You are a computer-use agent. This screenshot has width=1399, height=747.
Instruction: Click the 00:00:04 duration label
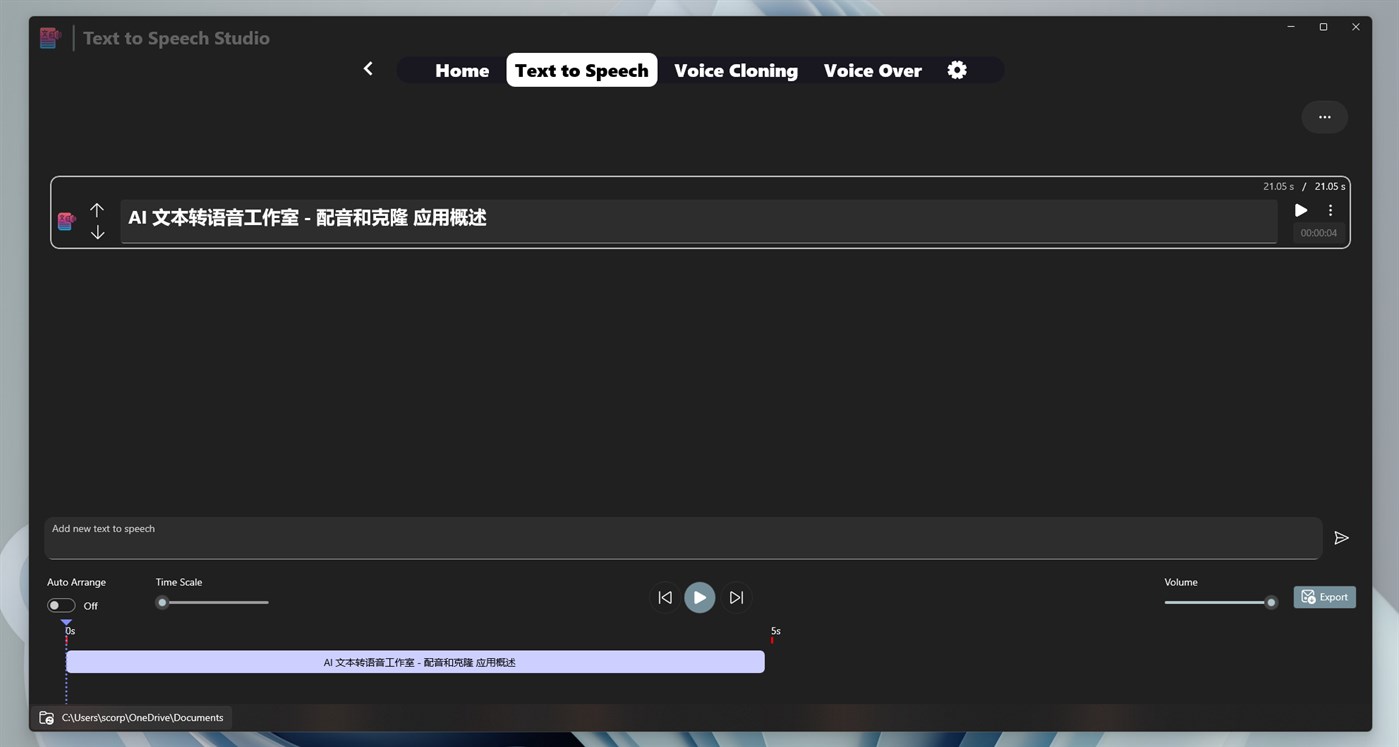(x=1318, y=233)
